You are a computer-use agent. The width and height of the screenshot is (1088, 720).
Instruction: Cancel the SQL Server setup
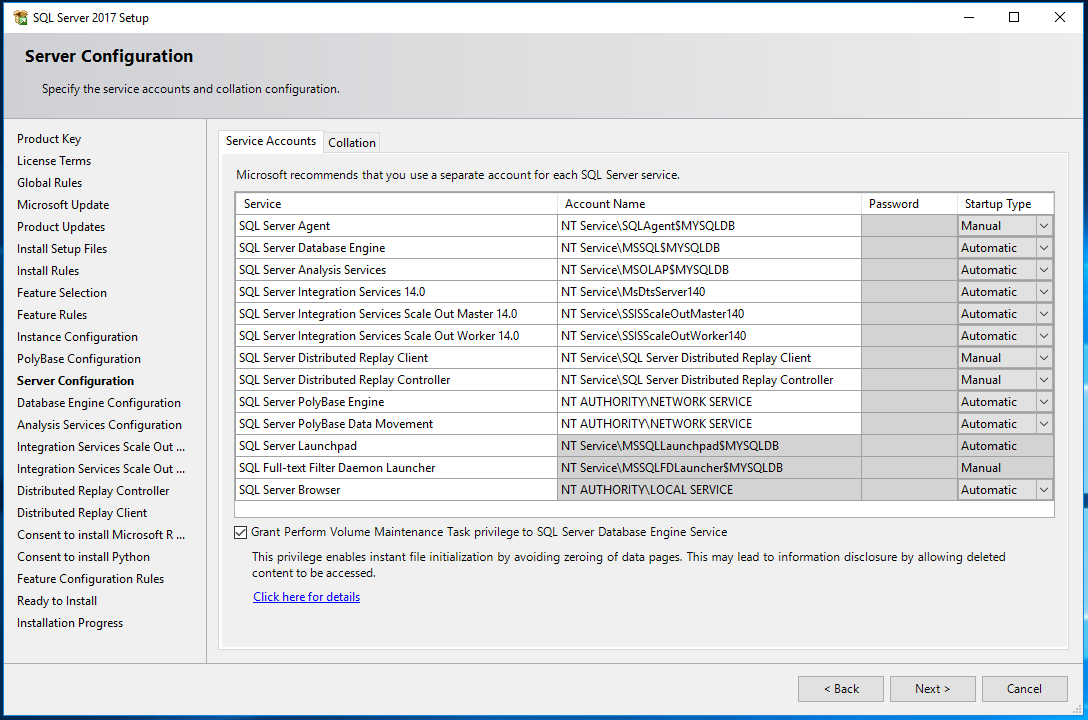coord(1024,689)
